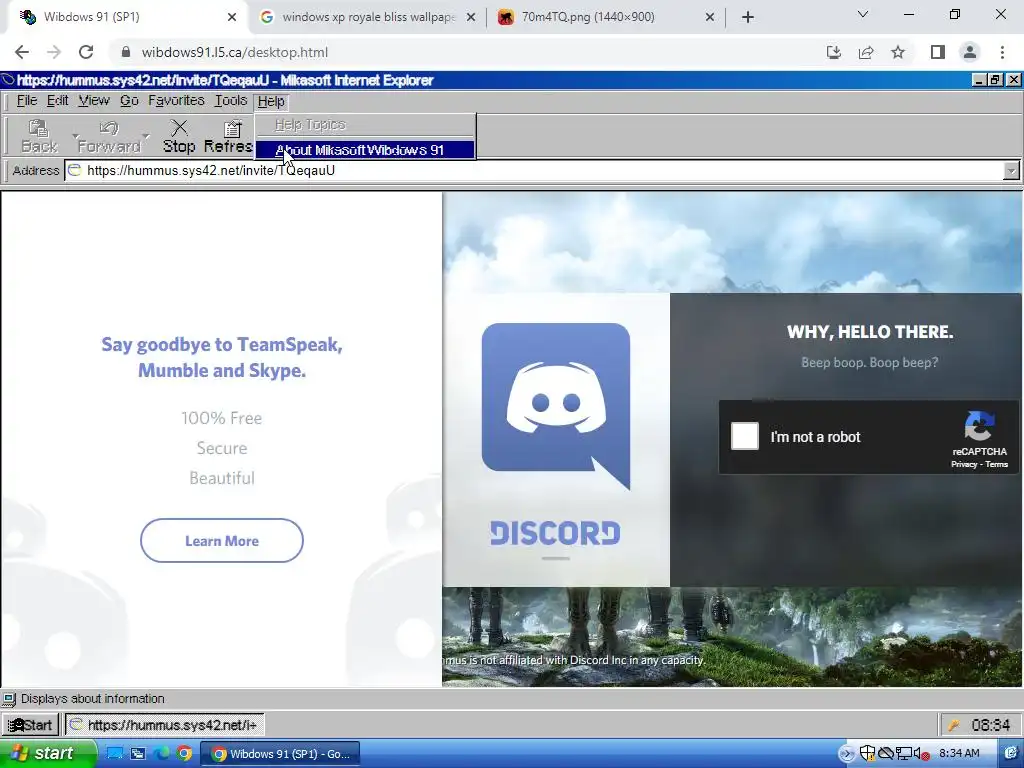The image size is (1024, 768).
Task: Click the Chrome URL wibdows91.l5.ca/desktop.html
Action: [x=234, y=52]
